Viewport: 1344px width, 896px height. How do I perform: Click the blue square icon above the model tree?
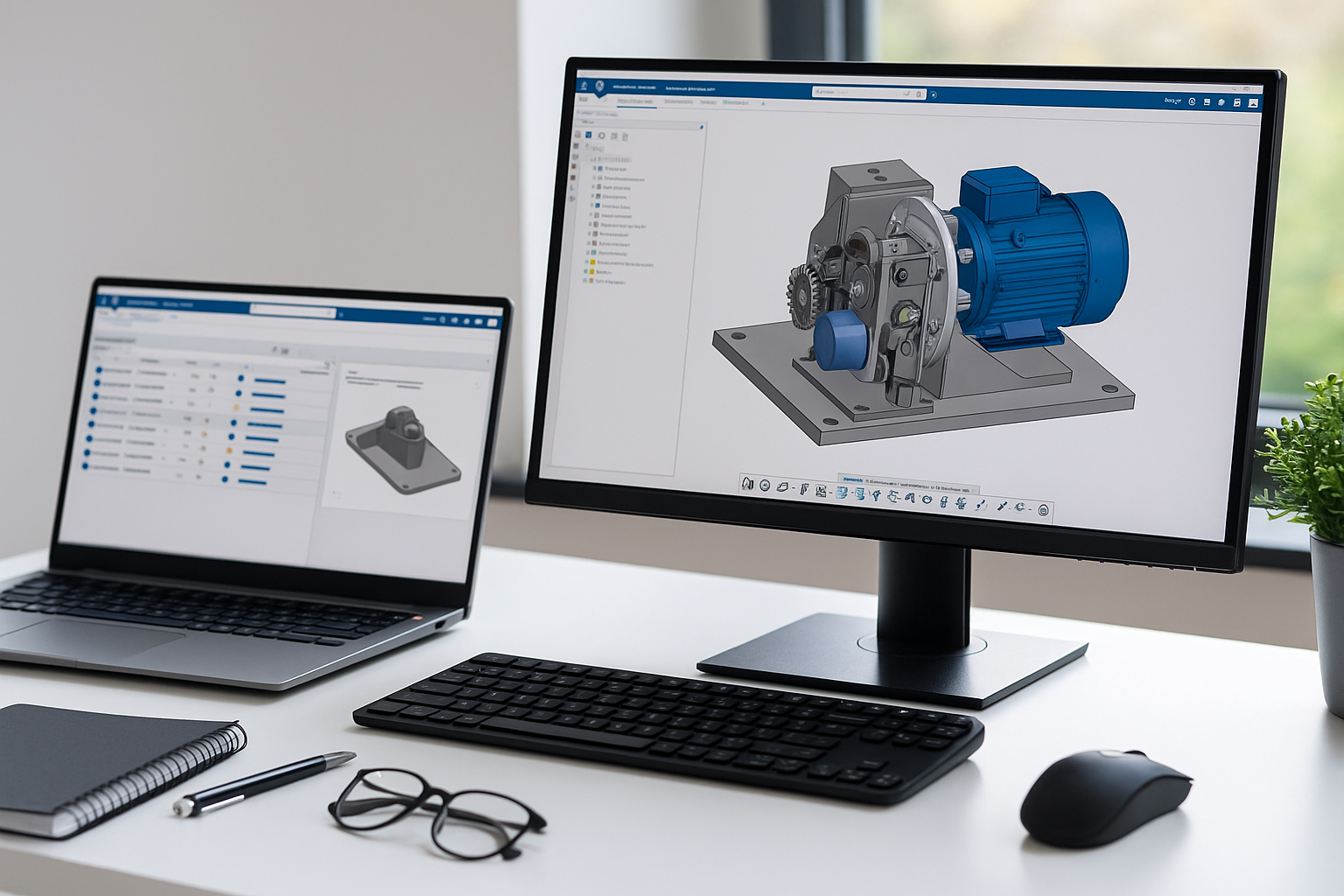tap(589, 136)
